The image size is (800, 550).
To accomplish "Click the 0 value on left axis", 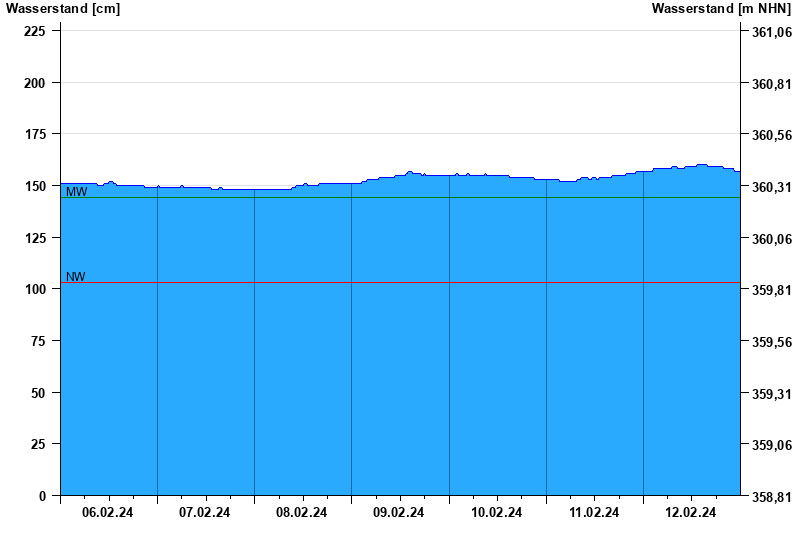I will click(42, 496).
